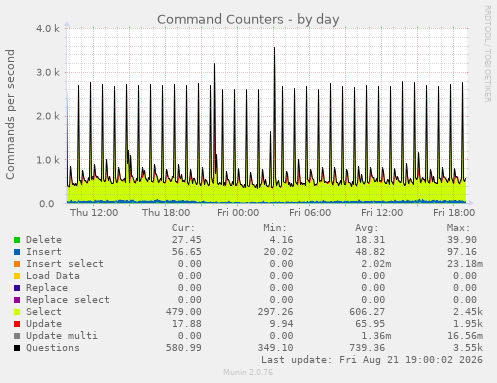Image resolution: width=497 pixels, height=383 pixels.
Task: Click Delete average value 18.31
Action: [370, 240]
